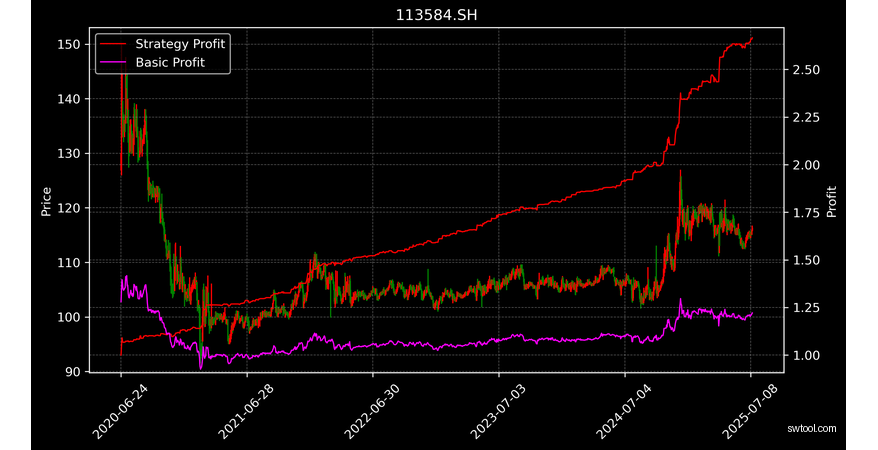
Task: Click the 90 price tick label
Action: (71, 372)
